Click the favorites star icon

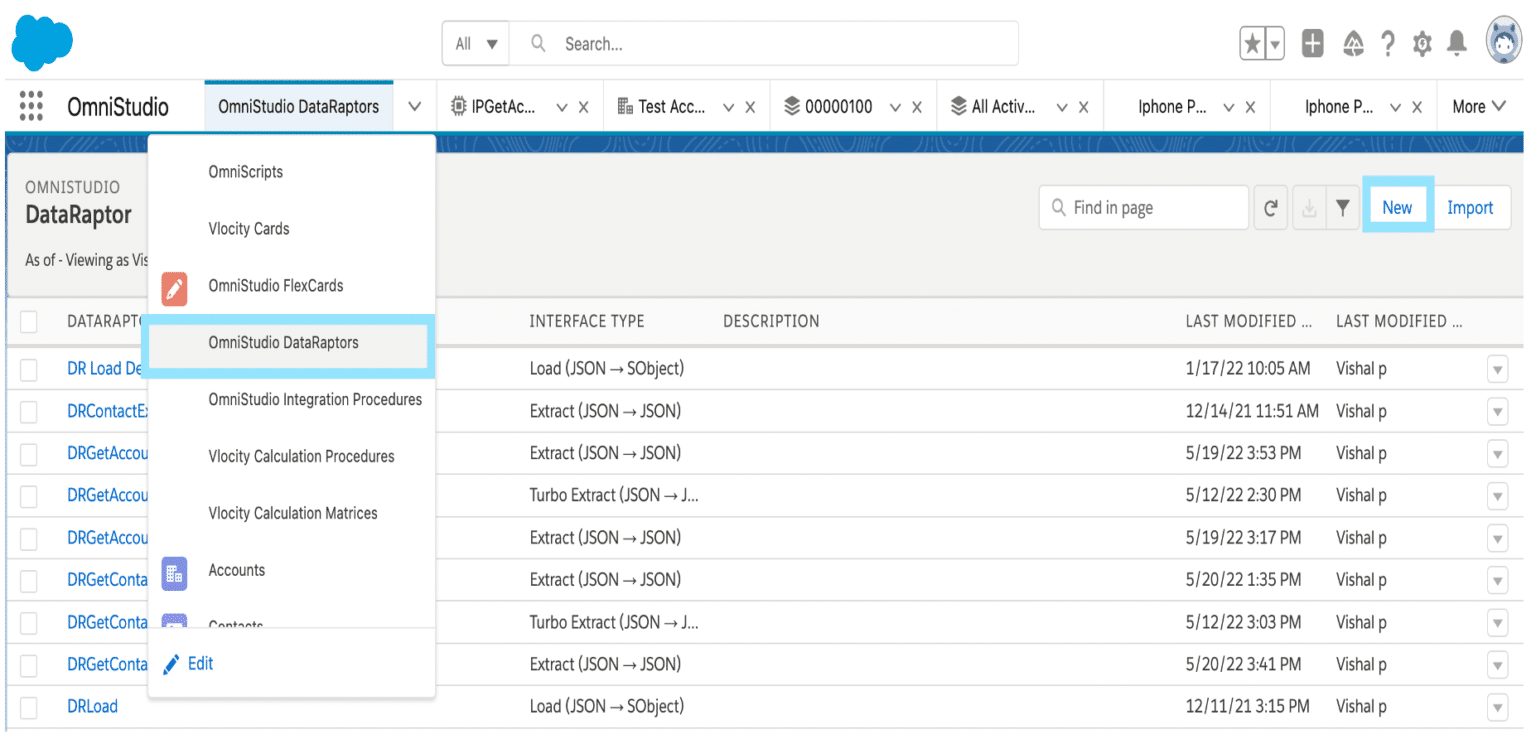(1255, 44)
